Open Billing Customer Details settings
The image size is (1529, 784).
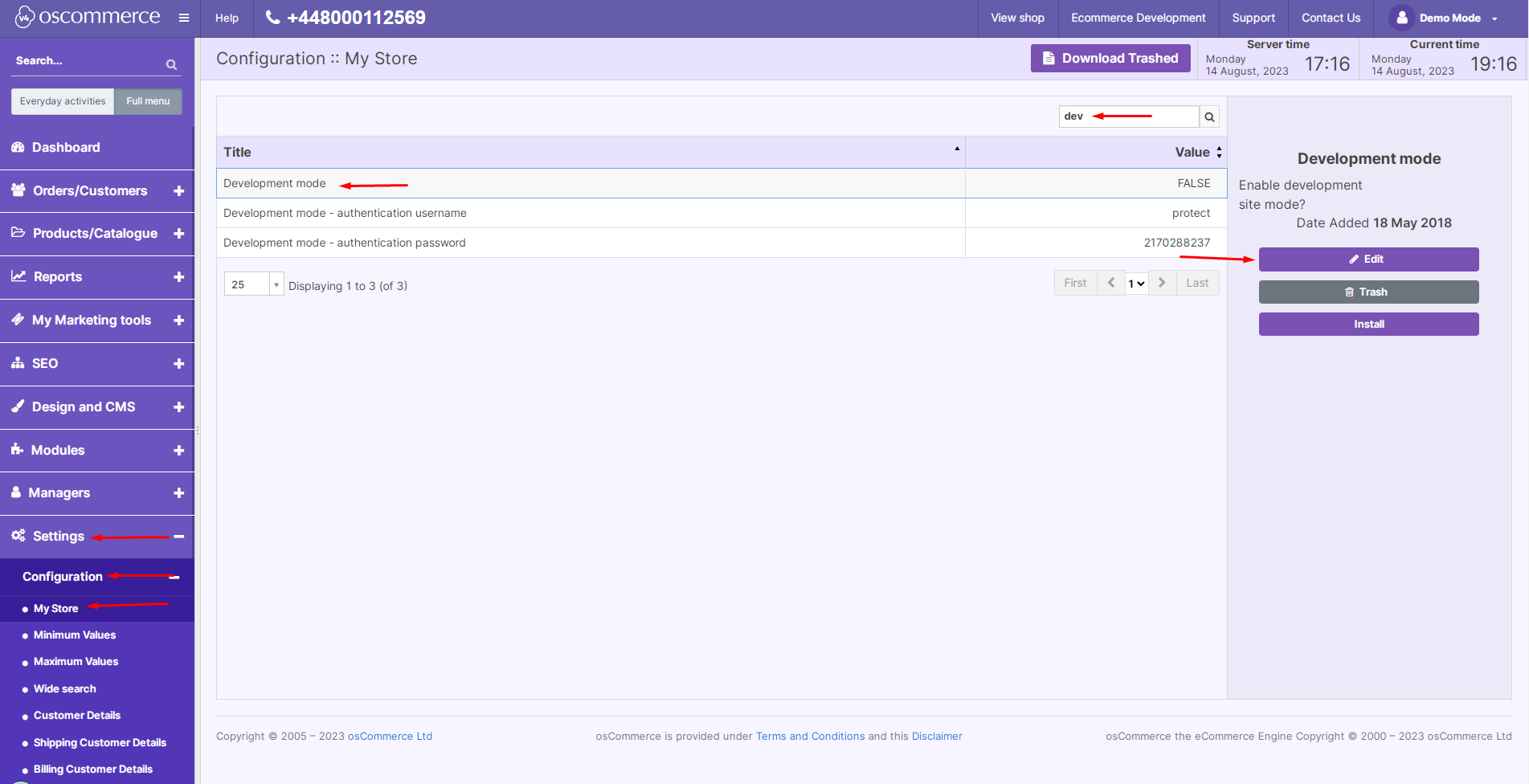[x=93, y=770]
